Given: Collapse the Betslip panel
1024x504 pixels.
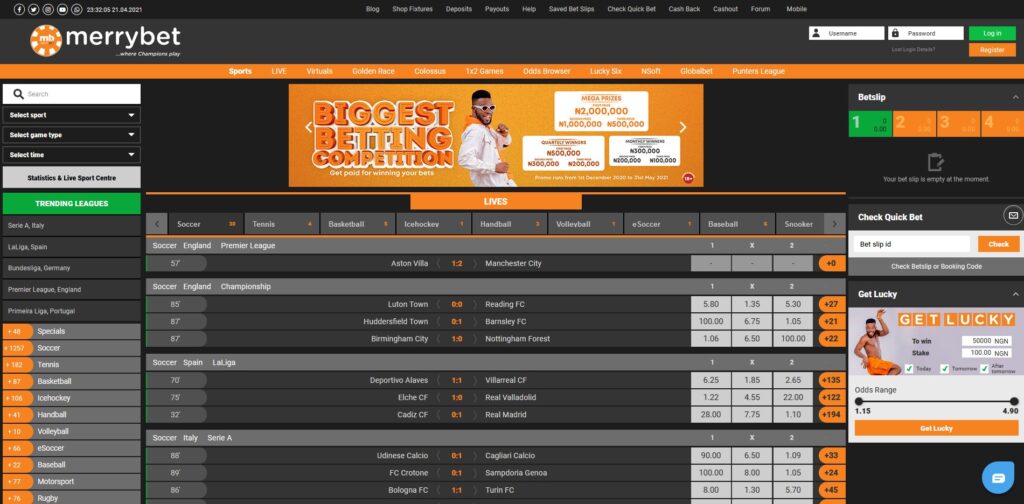Looking at the screenshot, I should [x=1016, y=97].
